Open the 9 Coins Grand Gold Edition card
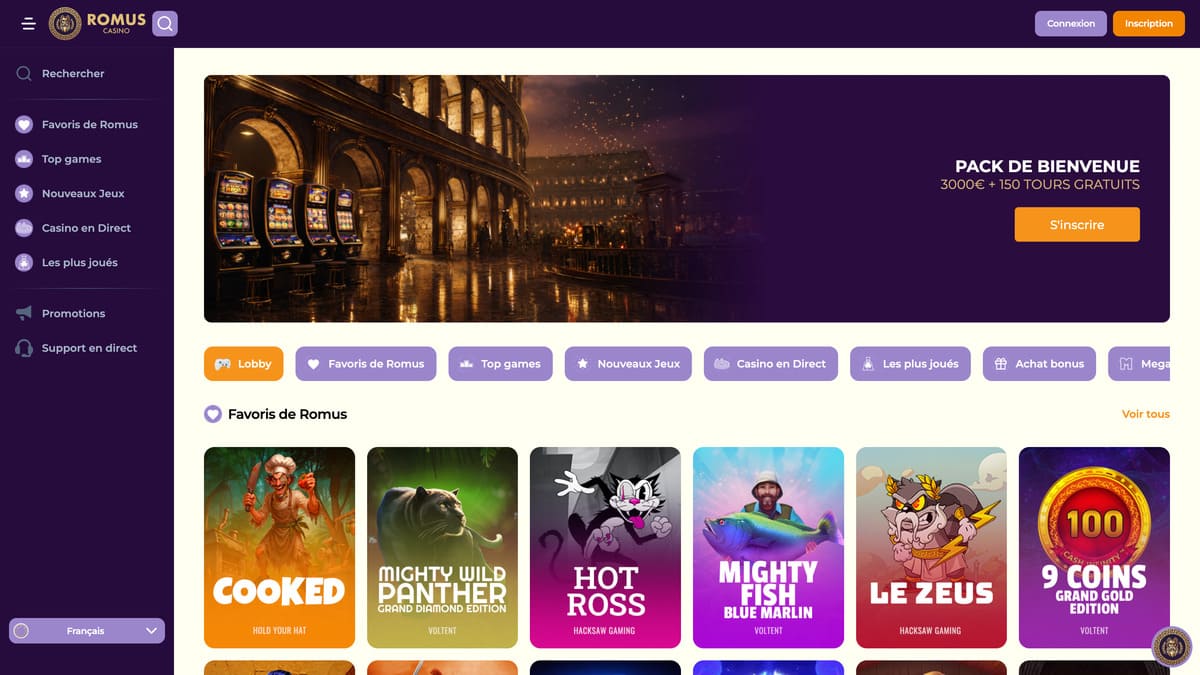The image size is (1200, 675). click(x=1094, y=547)
